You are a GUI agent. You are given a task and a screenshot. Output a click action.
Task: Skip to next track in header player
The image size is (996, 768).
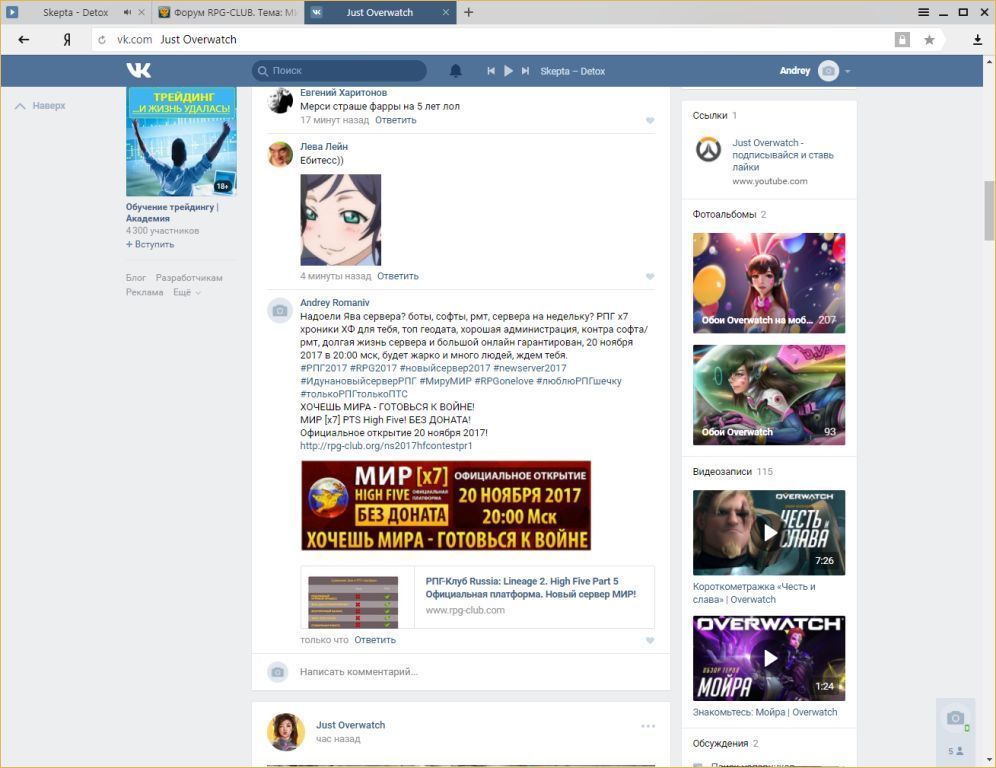point(525,71)
